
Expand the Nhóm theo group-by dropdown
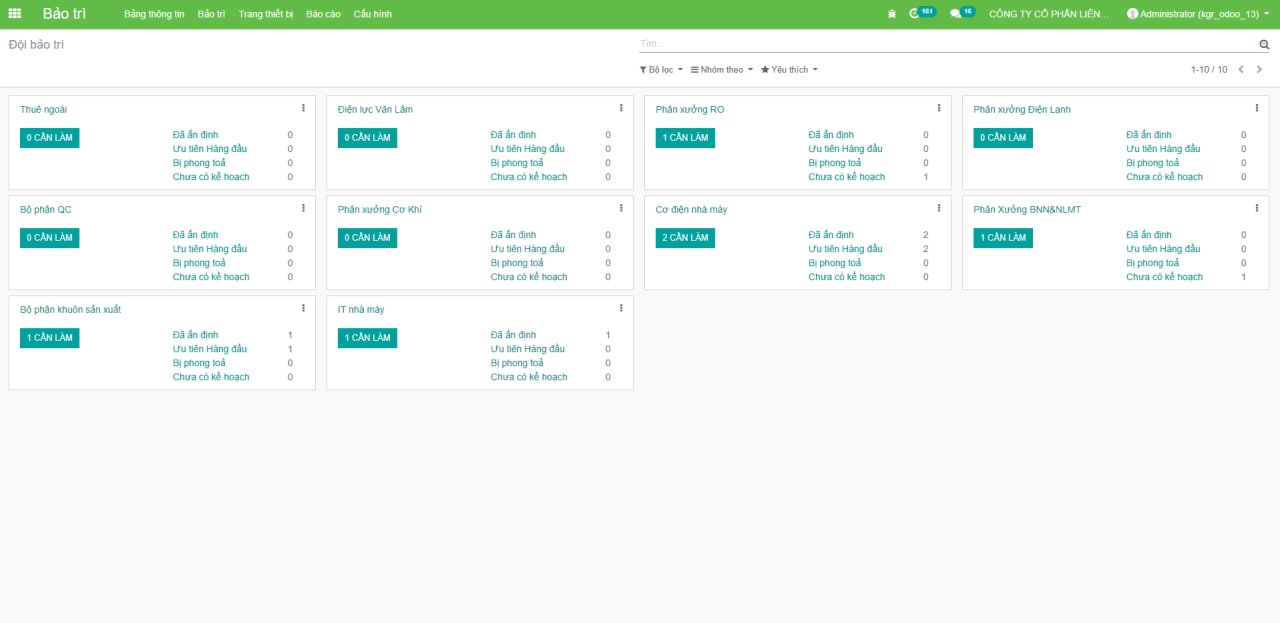pyautogui.click(x=721, y=70)
